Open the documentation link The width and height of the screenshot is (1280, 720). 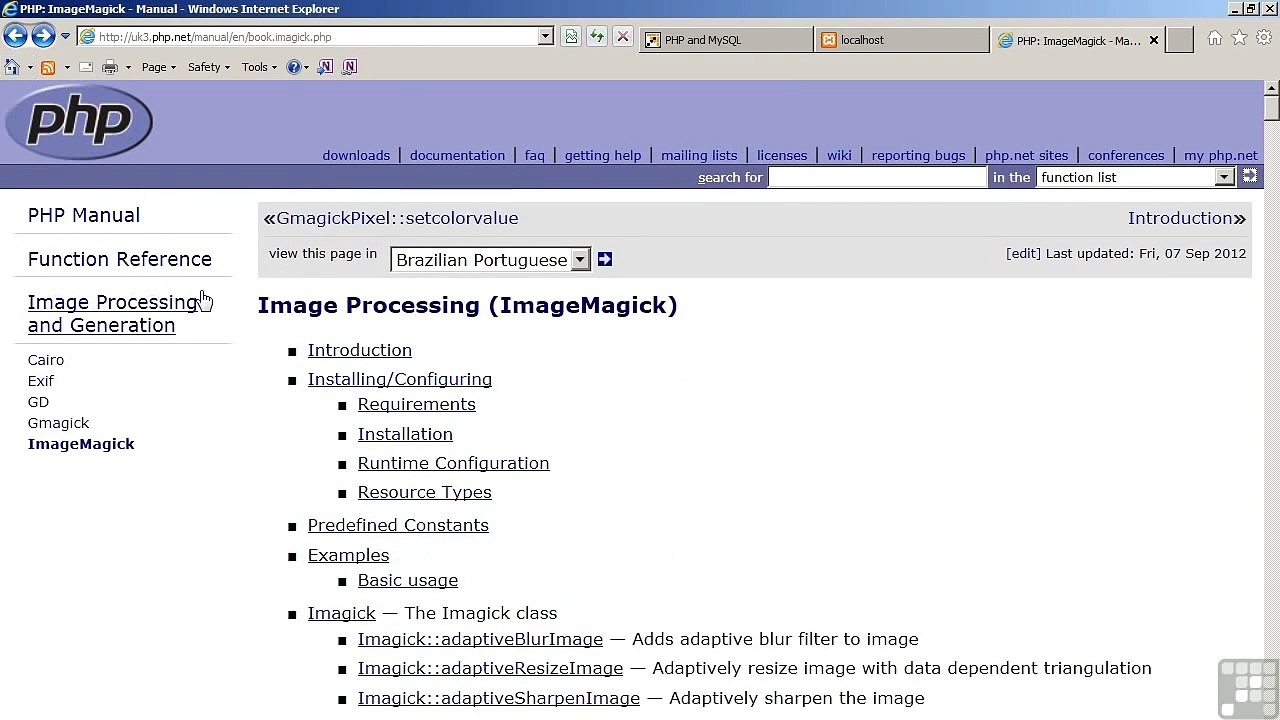[457, 155]
